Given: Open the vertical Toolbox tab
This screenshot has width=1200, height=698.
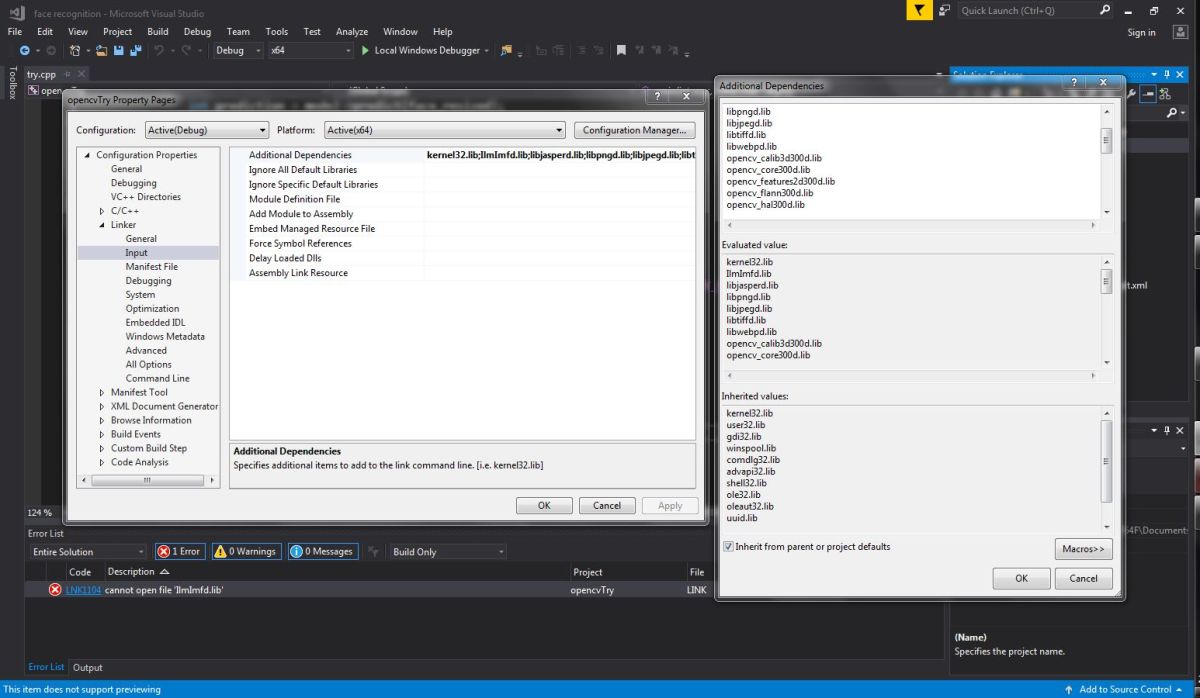Looking at the screenshot, I should click(12, 83).
